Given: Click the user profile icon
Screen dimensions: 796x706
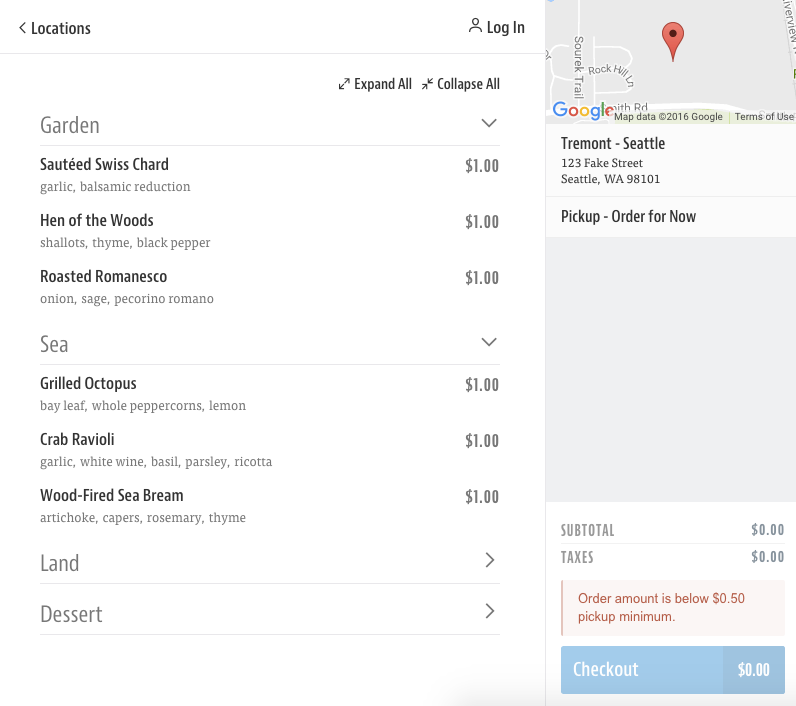Looking at the screenshot, I should tap(475, 26).
